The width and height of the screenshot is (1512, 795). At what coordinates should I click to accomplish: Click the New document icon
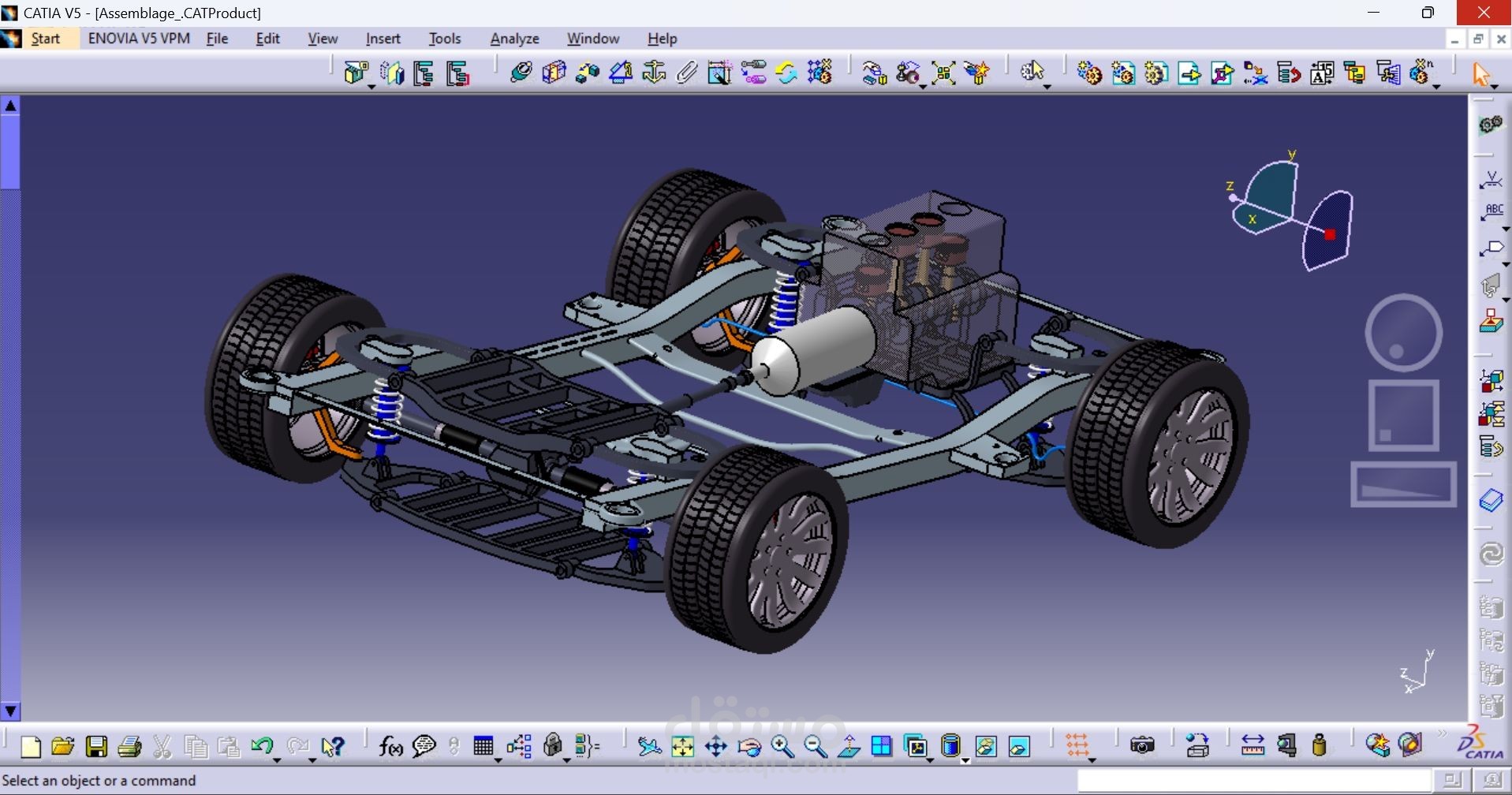coord(31,746)
